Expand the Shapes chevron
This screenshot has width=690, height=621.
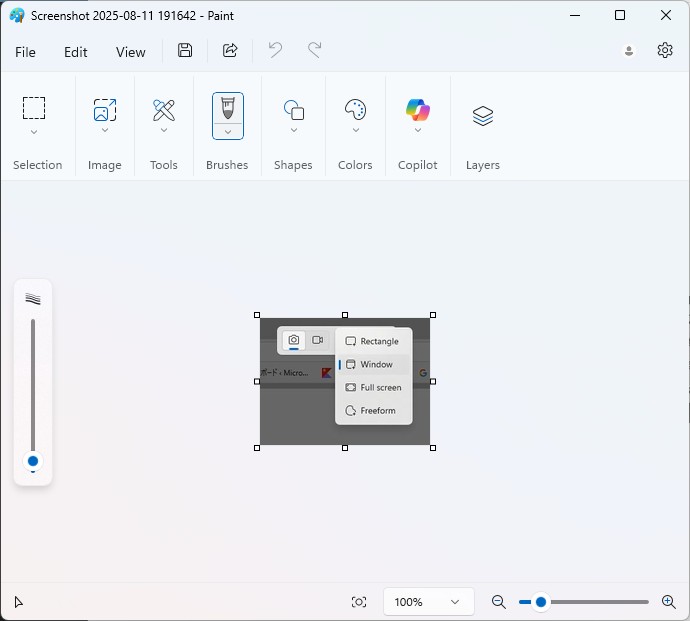(x=294, y=130)
